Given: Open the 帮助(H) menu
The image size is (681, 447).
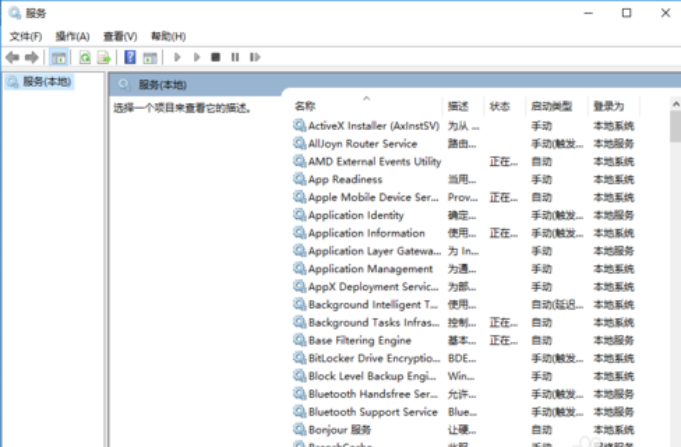Looking at the screenshot, I should click(168, 36).
